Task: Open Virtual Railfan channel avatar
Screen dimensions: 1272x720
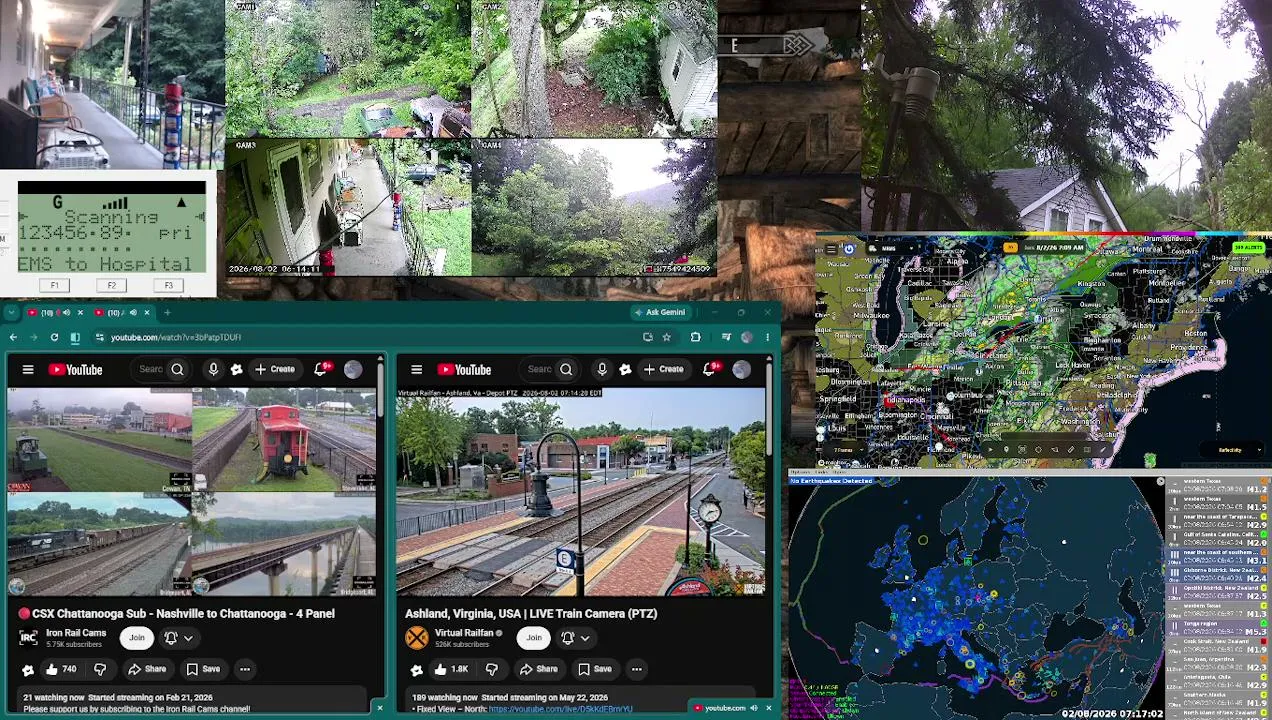Action: pos(416,637)
